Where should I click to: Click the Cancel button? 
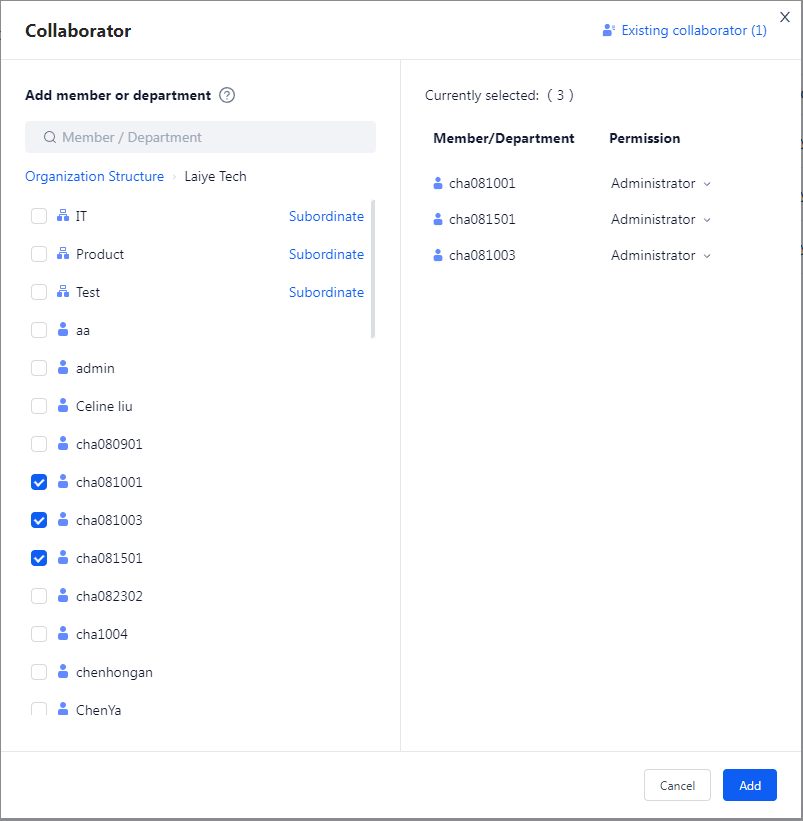pyautogui.click(x=677, y=785)
